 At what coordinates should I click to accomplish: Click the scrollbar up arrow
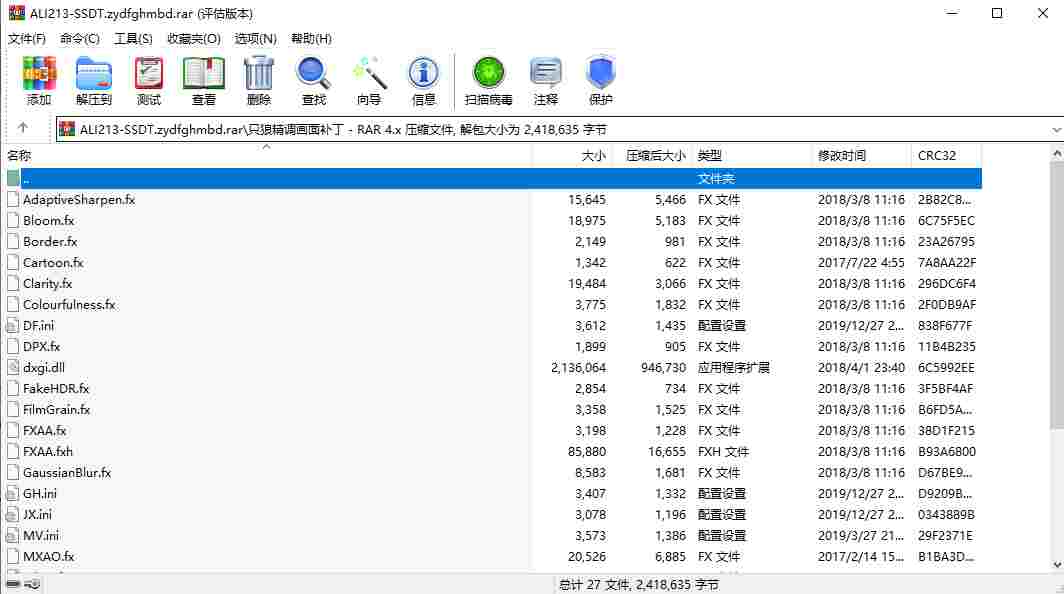[1057, 154]
